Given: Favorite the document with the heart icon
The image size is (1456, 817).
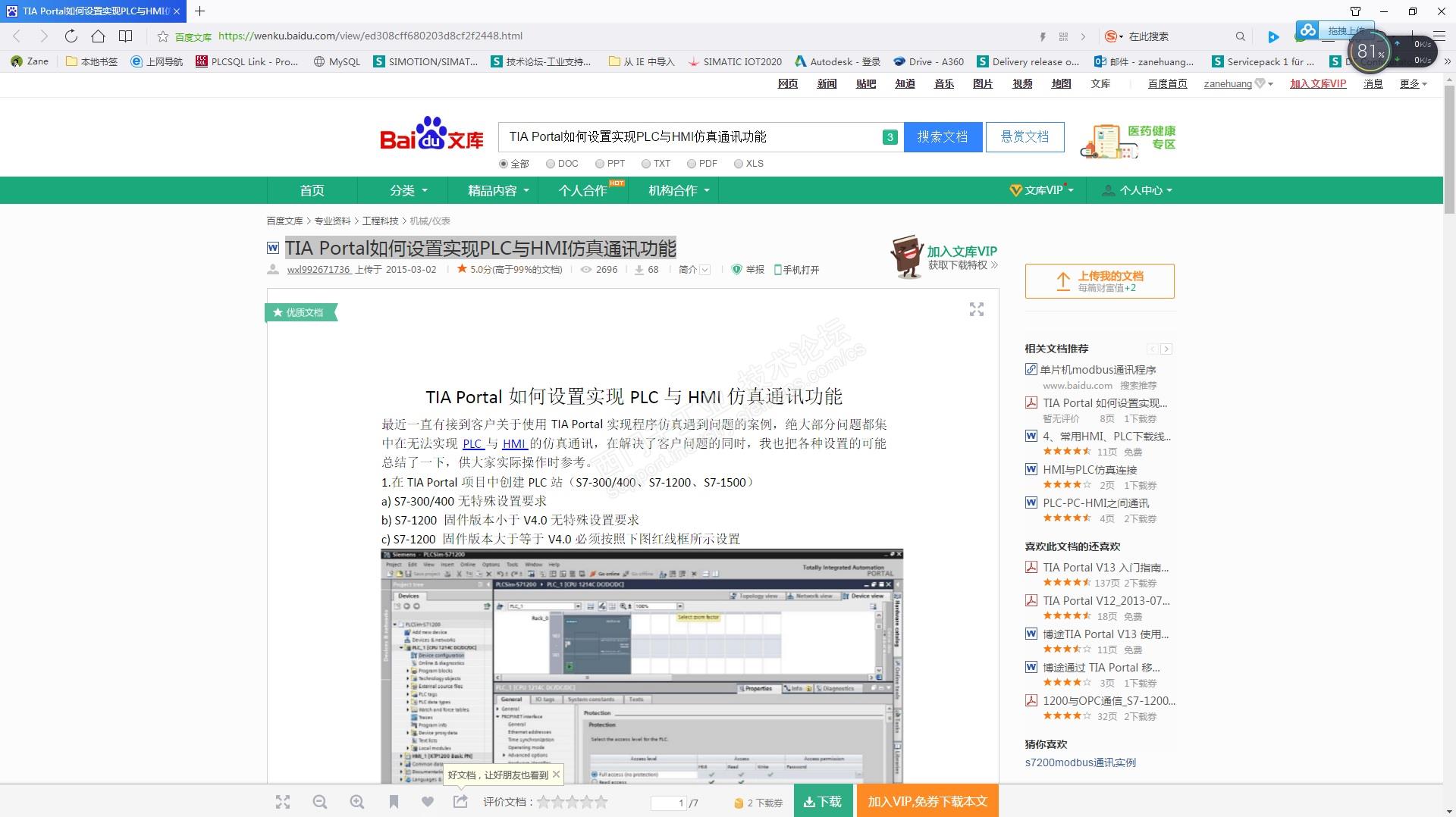Looking at the screenshot, I should [x=428, y=802].
